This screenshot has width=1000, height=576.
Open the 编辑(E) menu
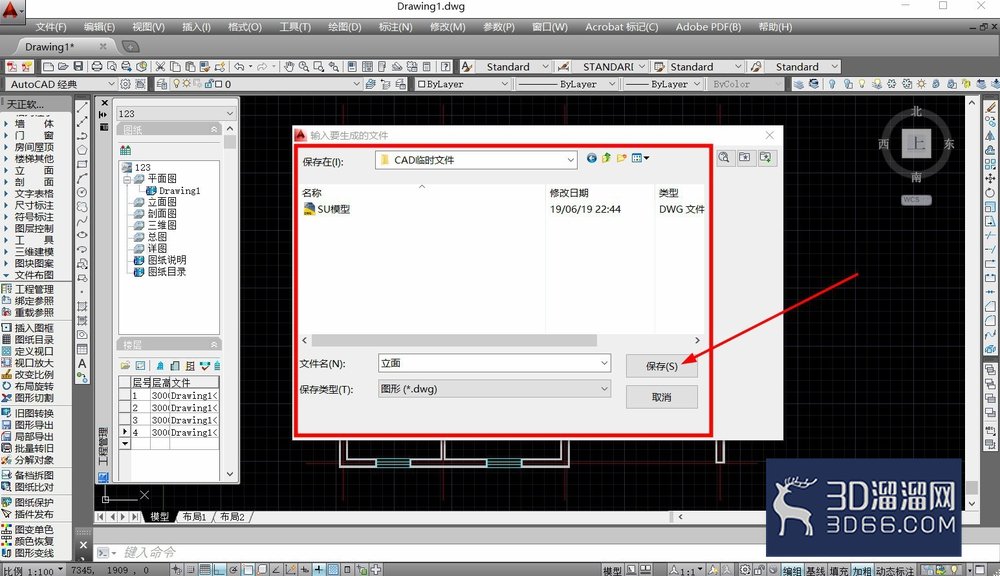(x=99, y=27)
